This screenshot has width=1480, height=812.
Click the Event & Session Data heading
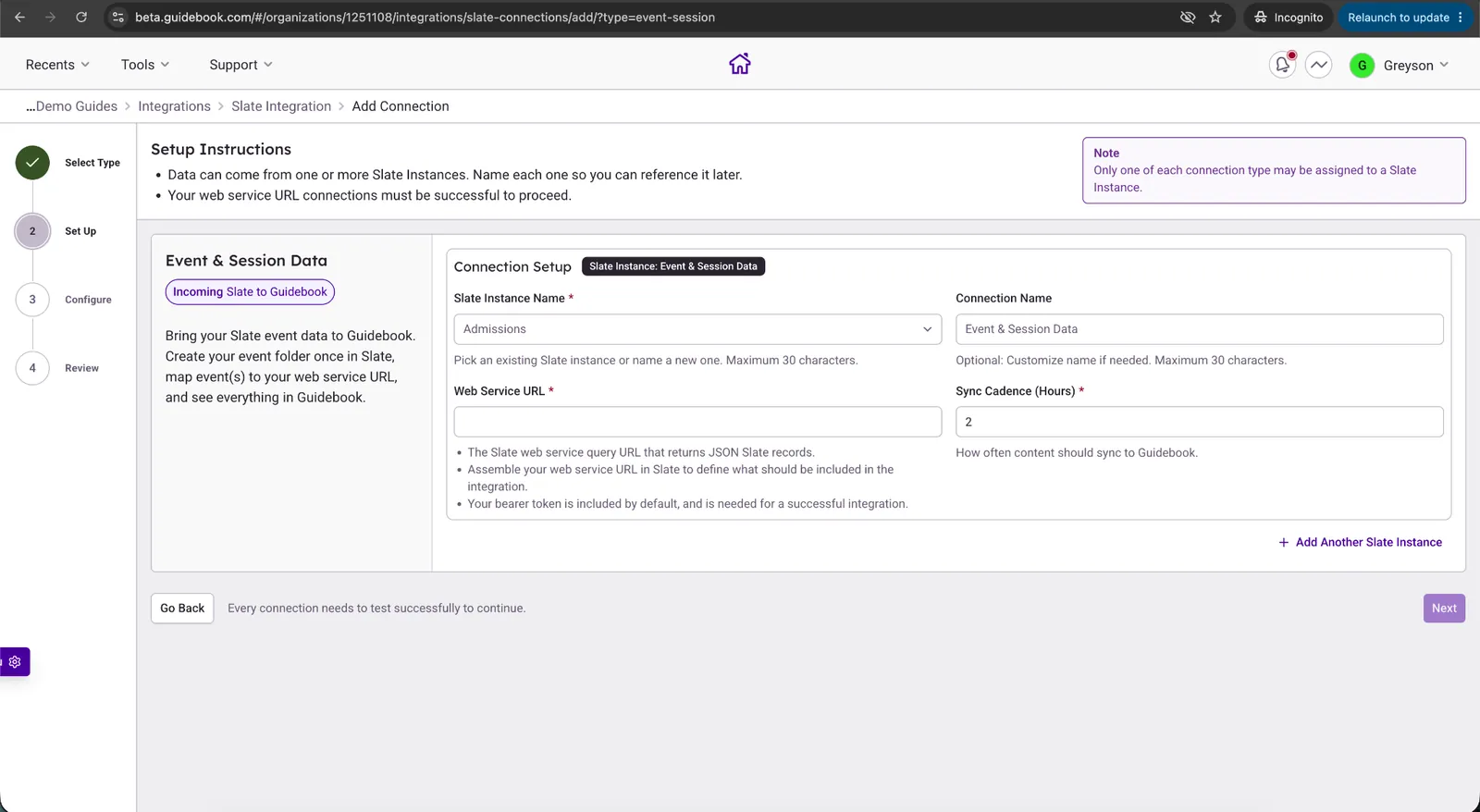click(x=246, y=261)
